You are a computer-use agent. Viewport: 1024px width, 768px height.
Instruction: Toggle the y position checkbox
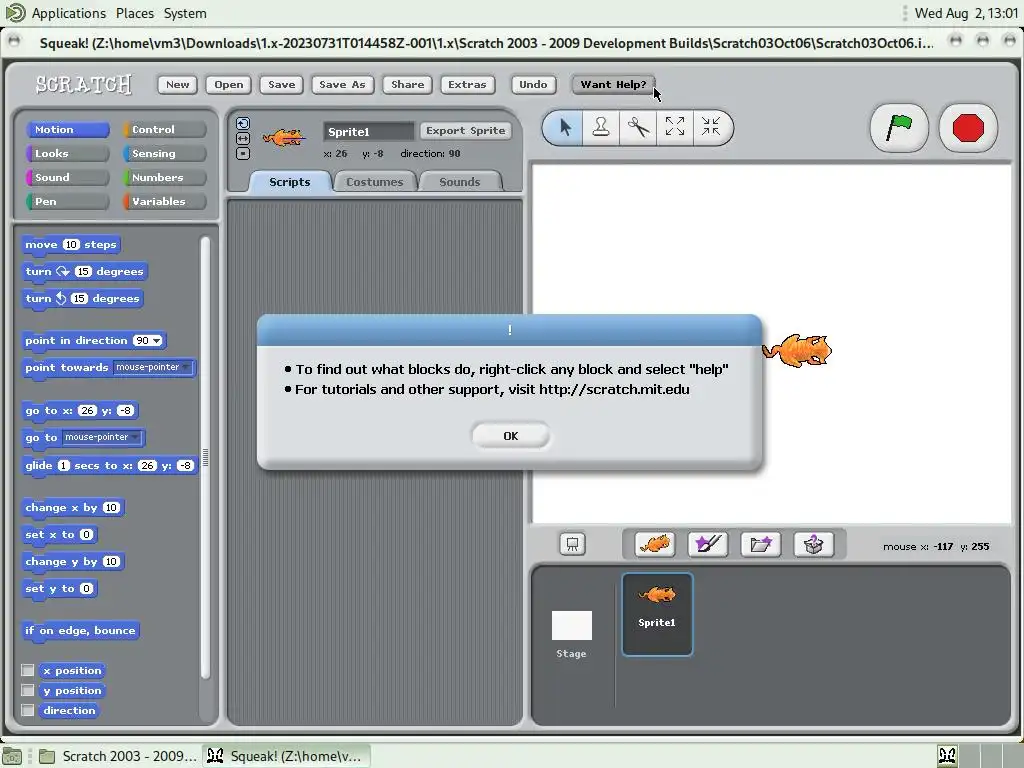pos(27,690)
